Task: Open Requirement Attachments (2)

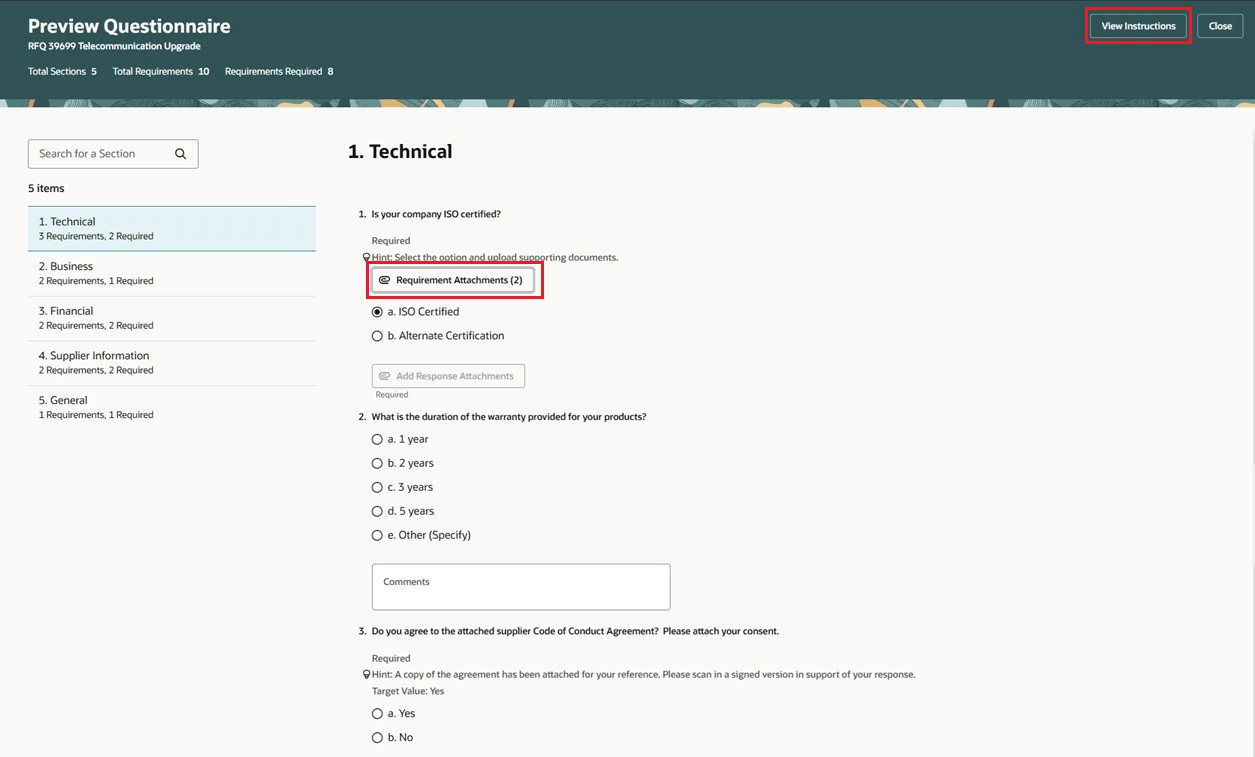Action: 454,280
